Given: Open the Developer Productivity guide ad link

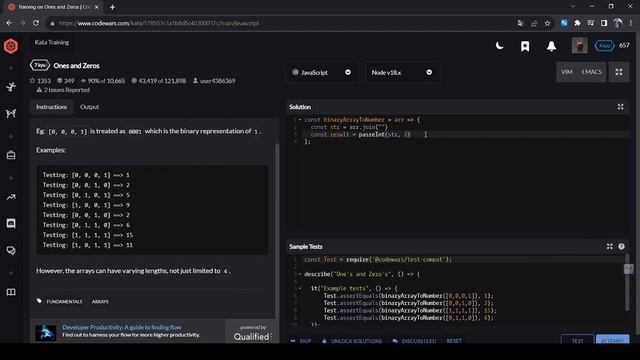Looking at the screenshot, I should [x=122, y=327].
